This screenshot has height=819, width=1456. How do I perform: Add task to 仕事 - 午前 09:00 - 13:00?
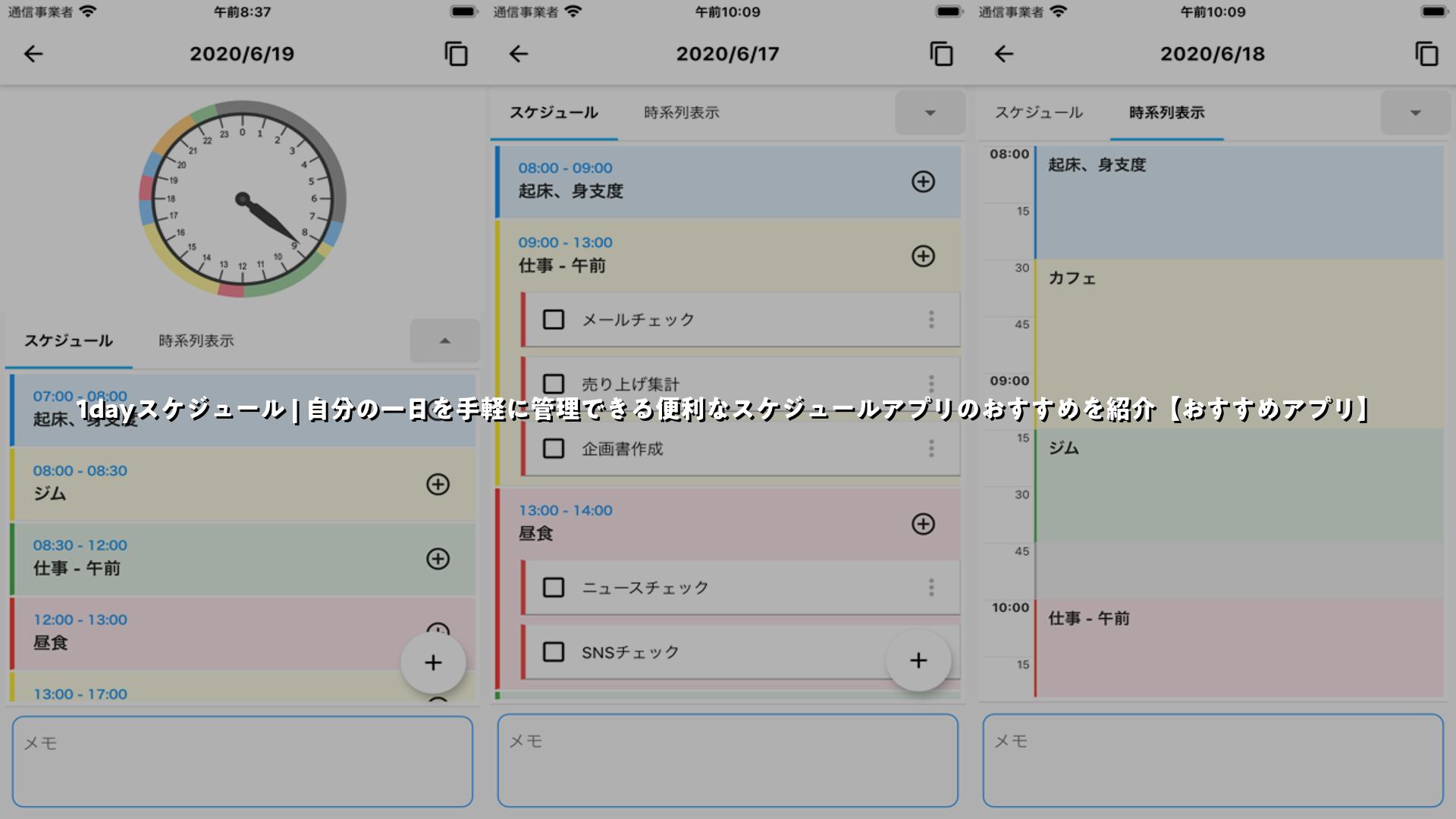click(x=923, y=256)
